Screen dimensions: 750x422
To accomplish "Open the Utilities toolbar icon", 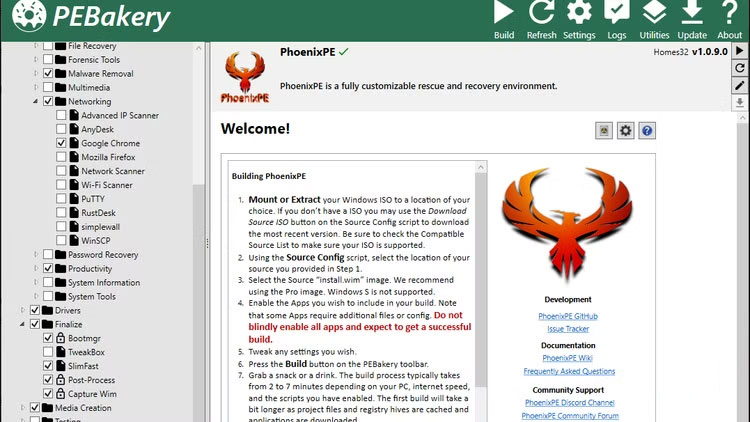I will point(654,20).
